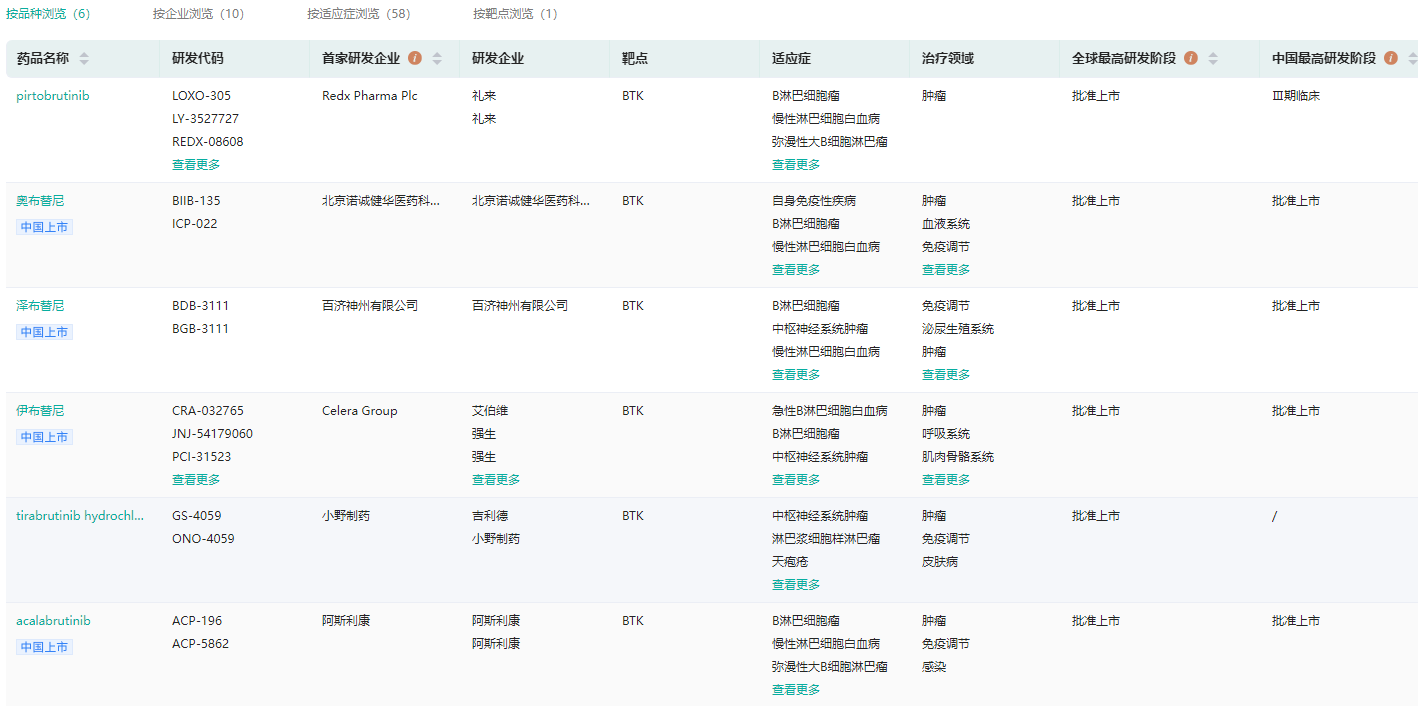1418x706 pixels.
Task: Expand more indications for acalabrutinib
Action: [796, 690]
